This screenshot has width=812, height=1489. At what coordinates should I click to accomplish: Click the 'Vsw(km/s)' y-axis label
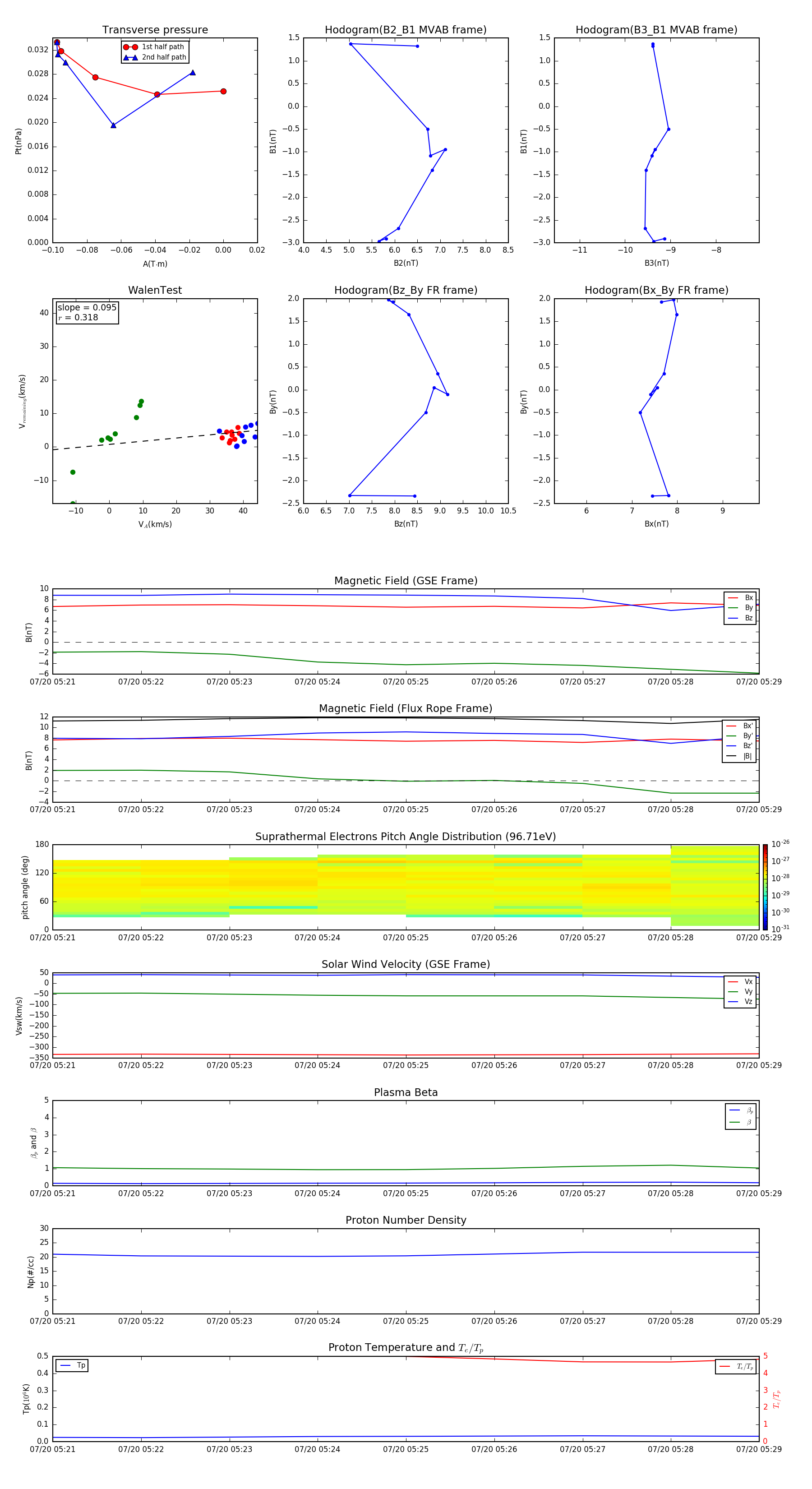click(x=18, y=1016)
